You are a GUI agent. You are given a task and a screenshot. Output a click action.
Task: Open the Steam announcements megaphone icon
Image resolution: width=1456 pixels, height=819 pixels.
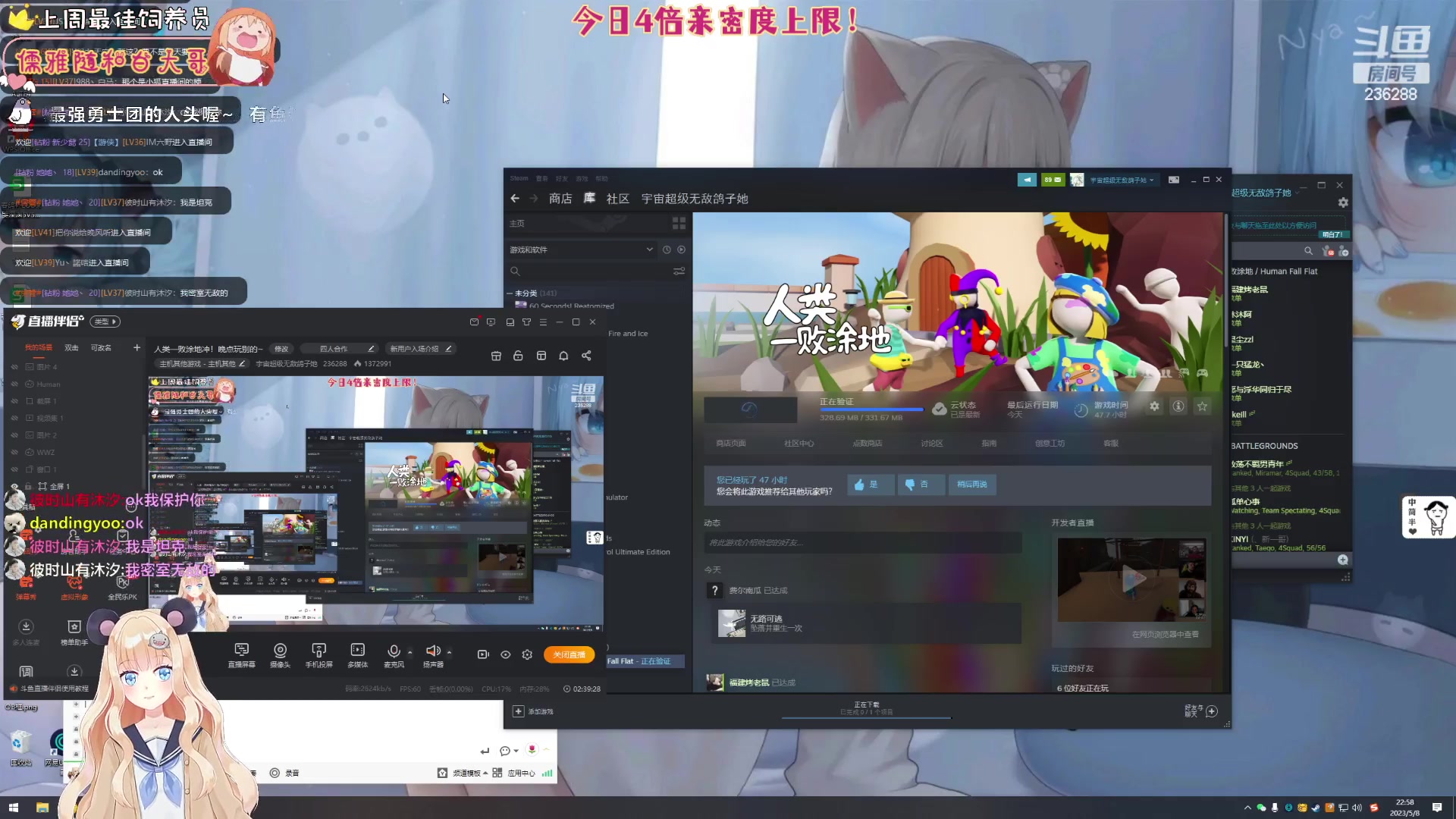click(1027, 180)
